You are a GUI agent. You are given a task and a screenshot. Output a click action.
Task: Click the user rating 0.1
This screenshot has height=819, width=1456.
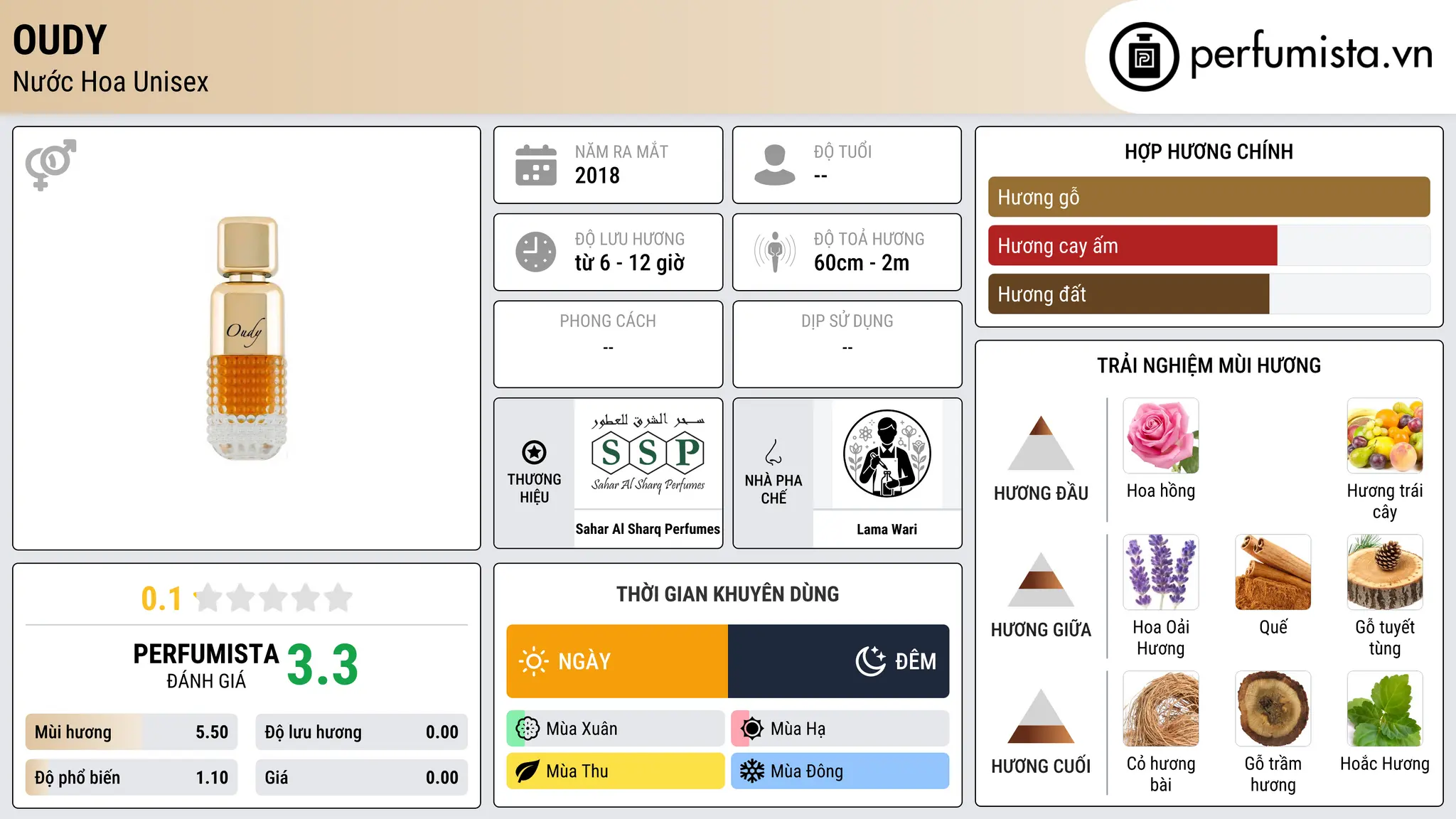[x=161, y=599]
